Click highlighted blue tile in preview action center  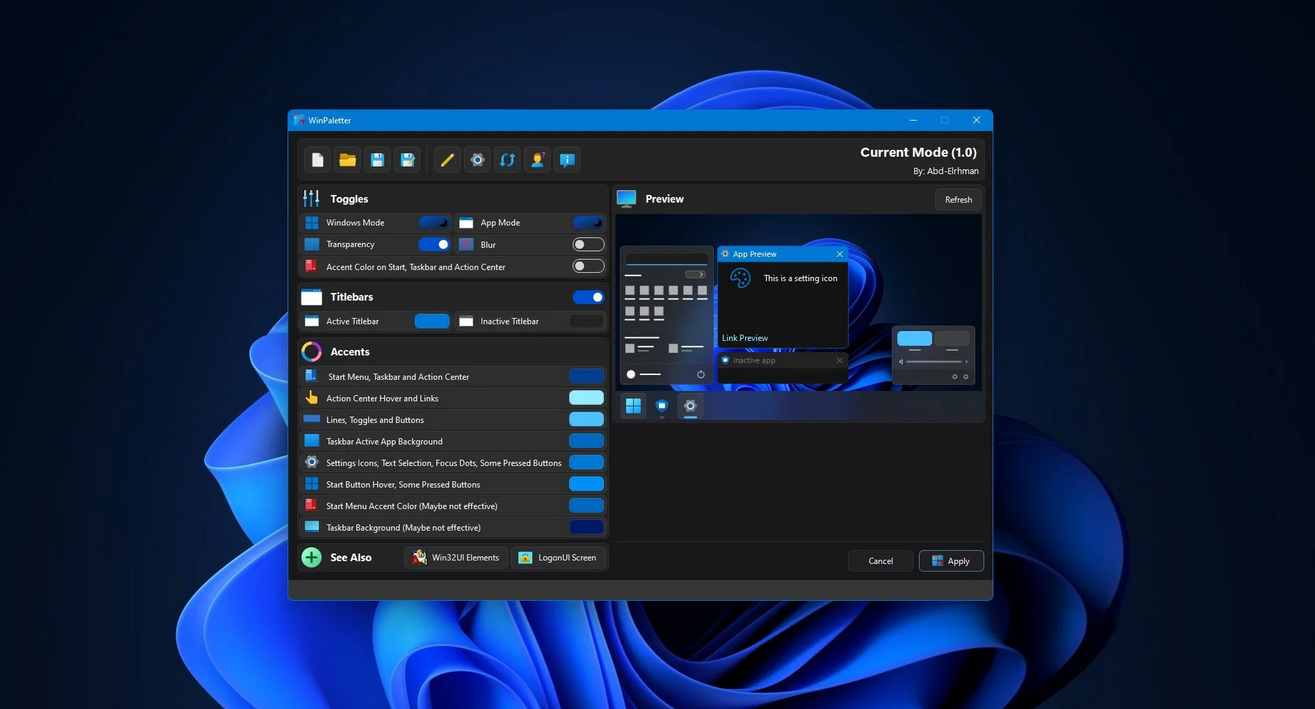914,338
